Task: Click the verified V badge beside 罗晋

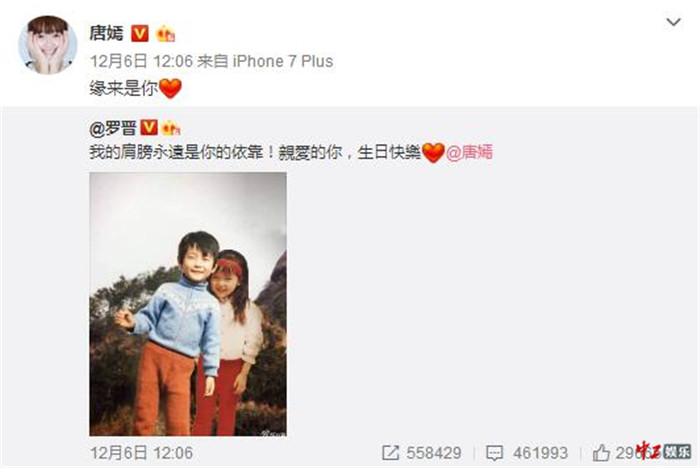Action: [149, 128]
